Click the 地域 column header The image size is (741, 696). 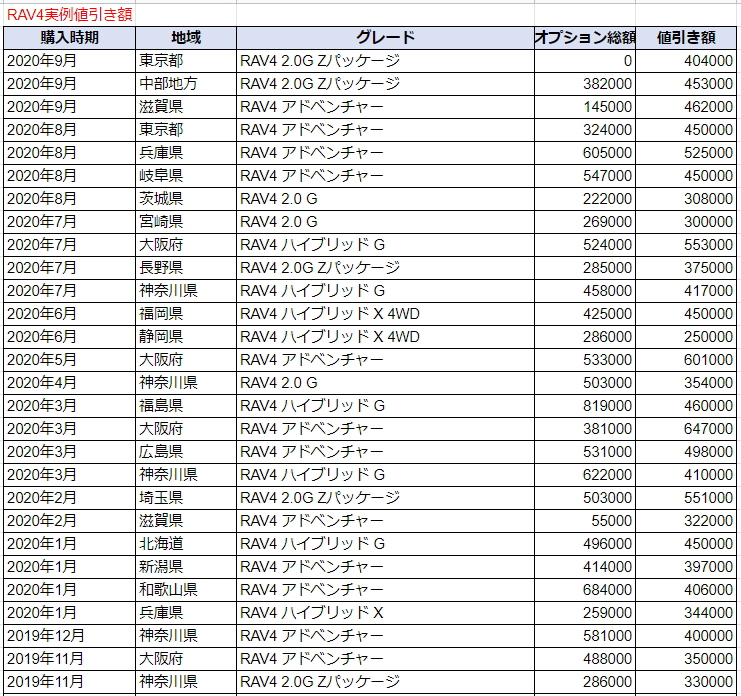(x=186, y=38)
